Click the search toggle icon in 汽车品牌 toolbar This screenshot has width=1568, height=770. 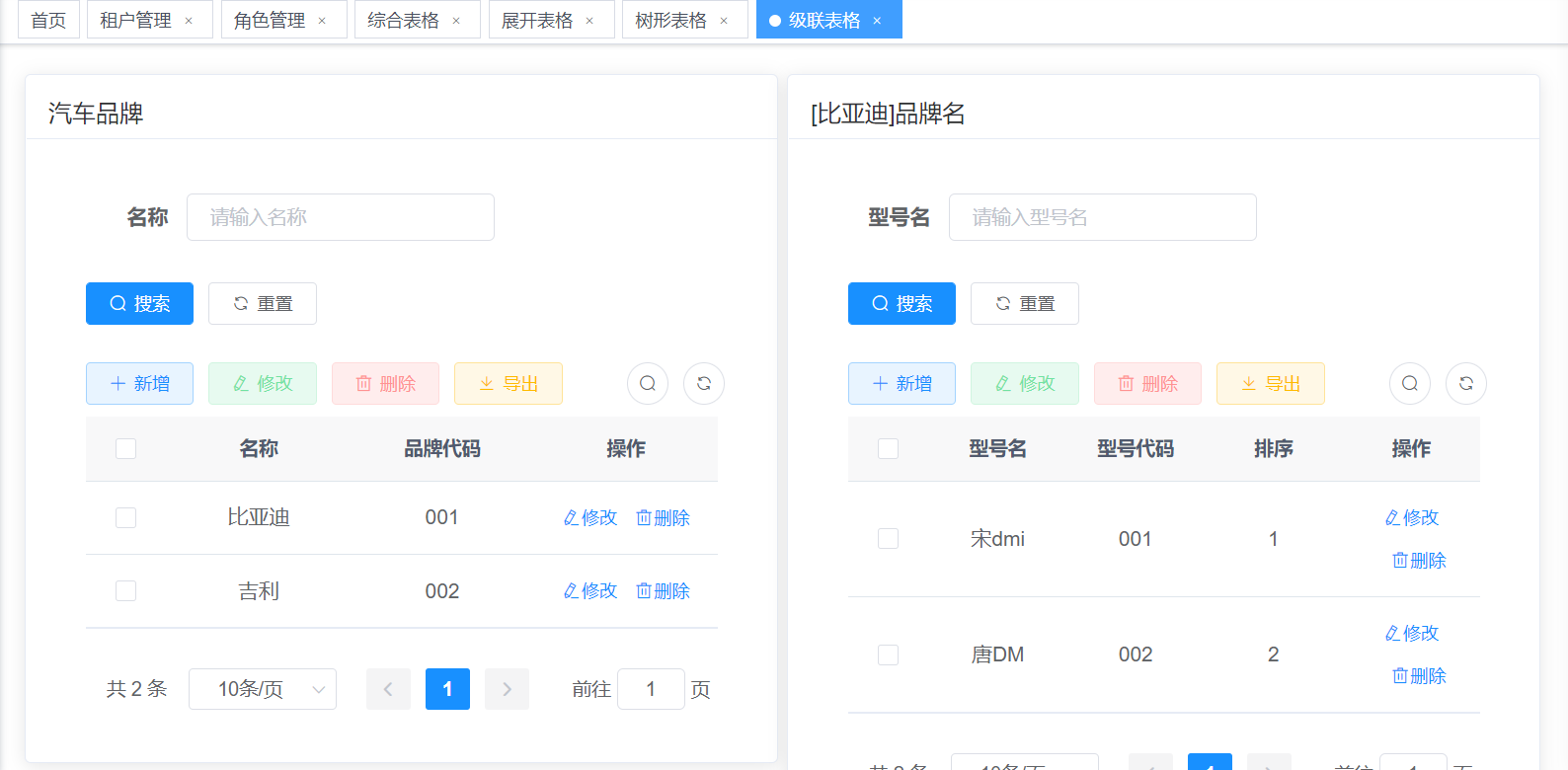648,384
